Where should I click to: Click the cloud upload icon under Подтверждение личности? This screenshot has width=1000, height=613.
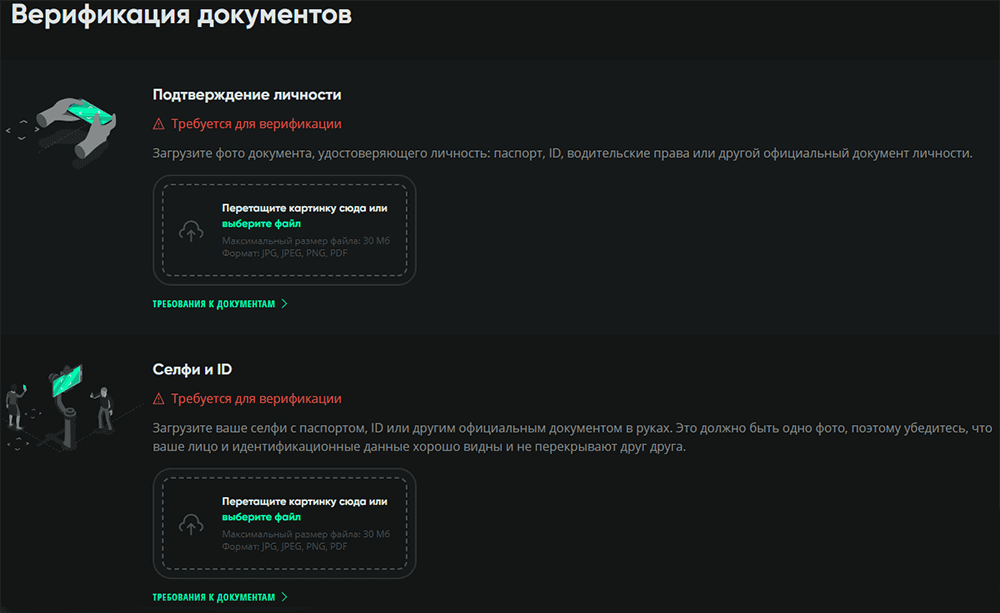click(190, 231)
